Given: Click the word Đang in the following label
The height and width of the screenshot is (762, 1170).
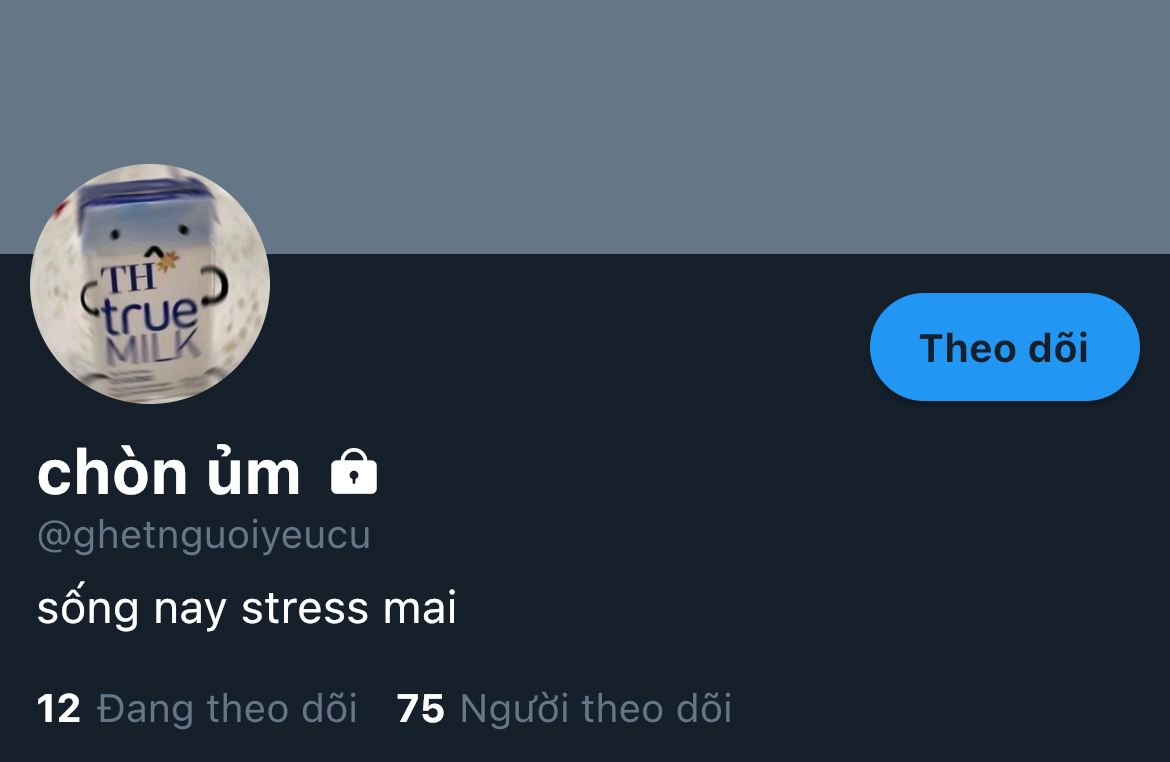Looking at the screenshot, I should point(147,708).
